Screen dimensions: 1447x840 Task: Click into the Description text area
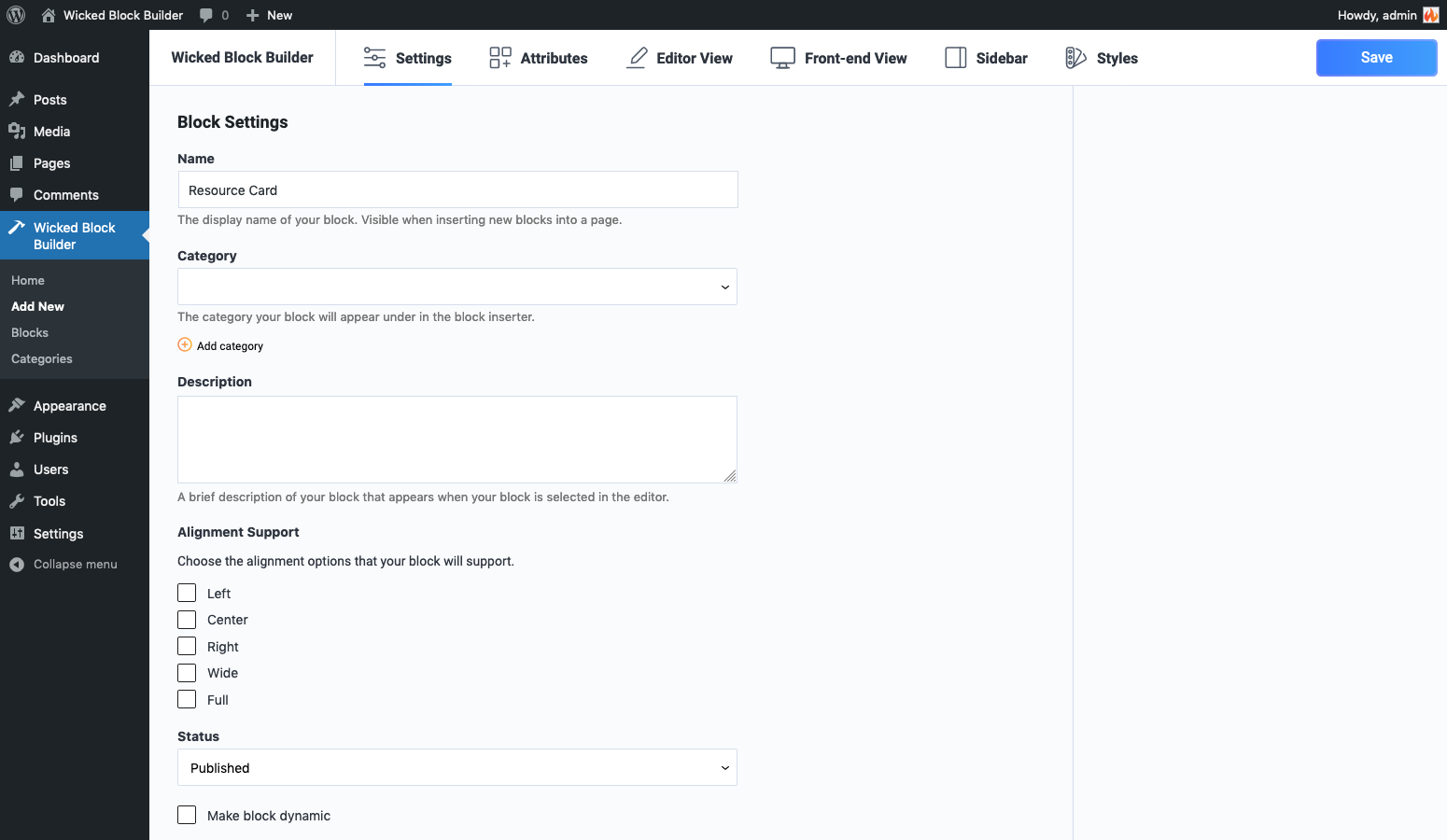[x=457, y=440]
